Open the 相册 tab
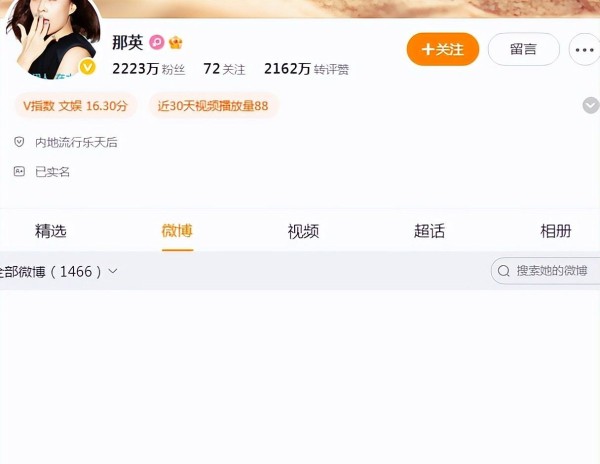 pyautogui.click(x=556, y=231)
